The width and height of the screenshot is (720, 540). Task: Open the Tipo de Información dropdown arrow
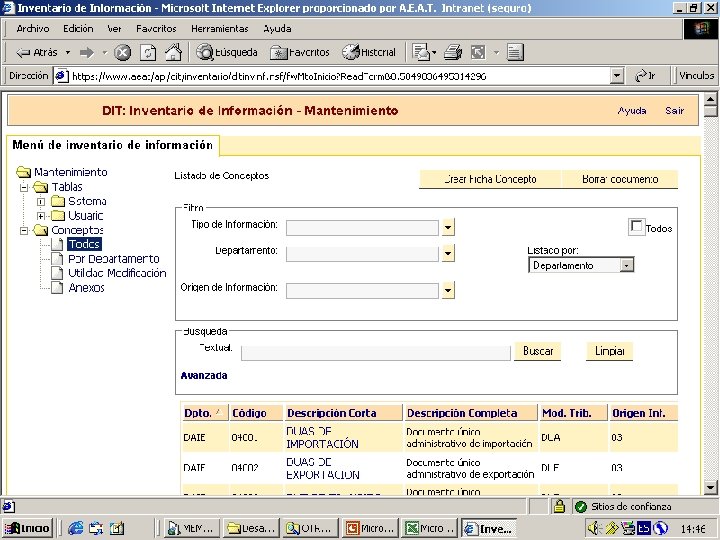(x=448, y=227)
